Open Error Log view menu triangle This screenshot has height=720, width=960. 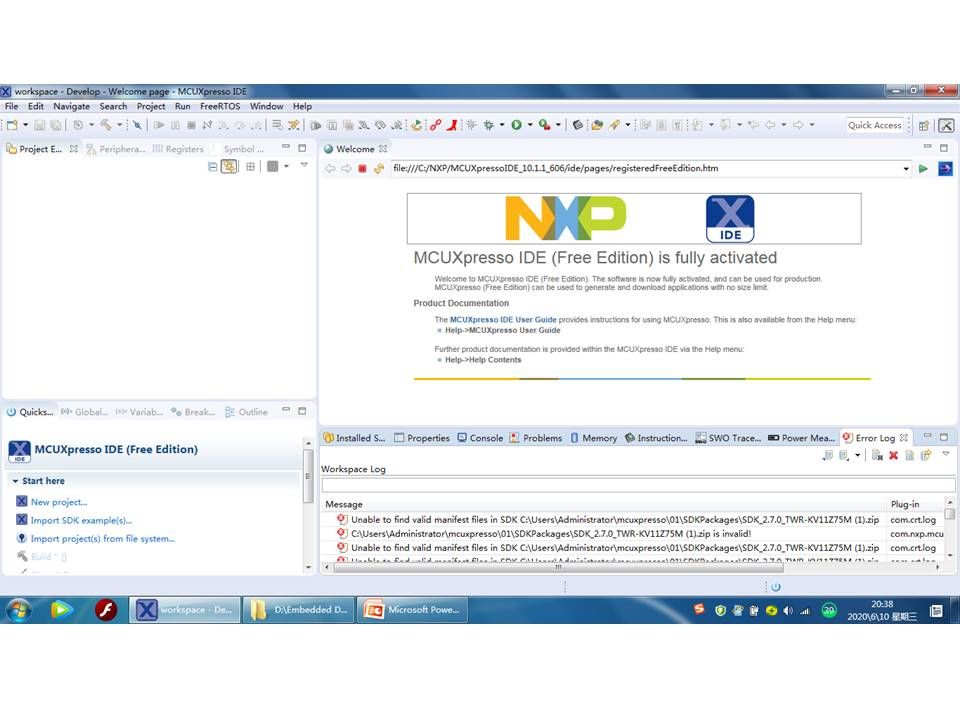tap(946, 454)
